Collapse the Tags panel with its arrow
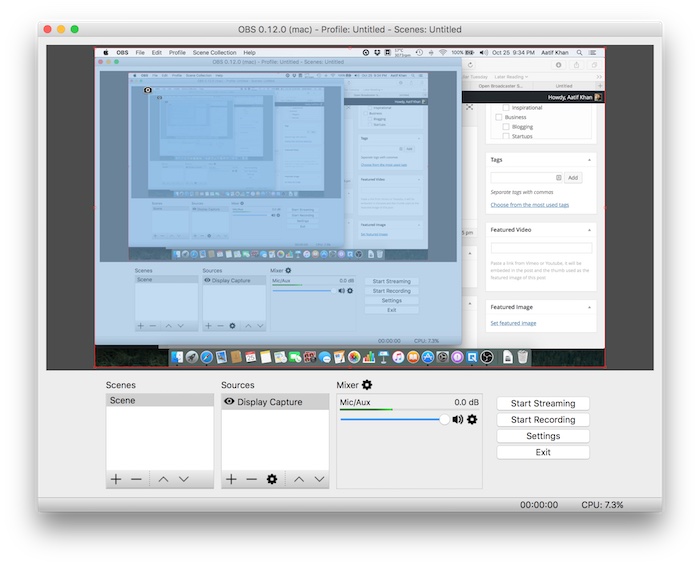The width and height of the screenshot is (700, 566). (589, 160)
